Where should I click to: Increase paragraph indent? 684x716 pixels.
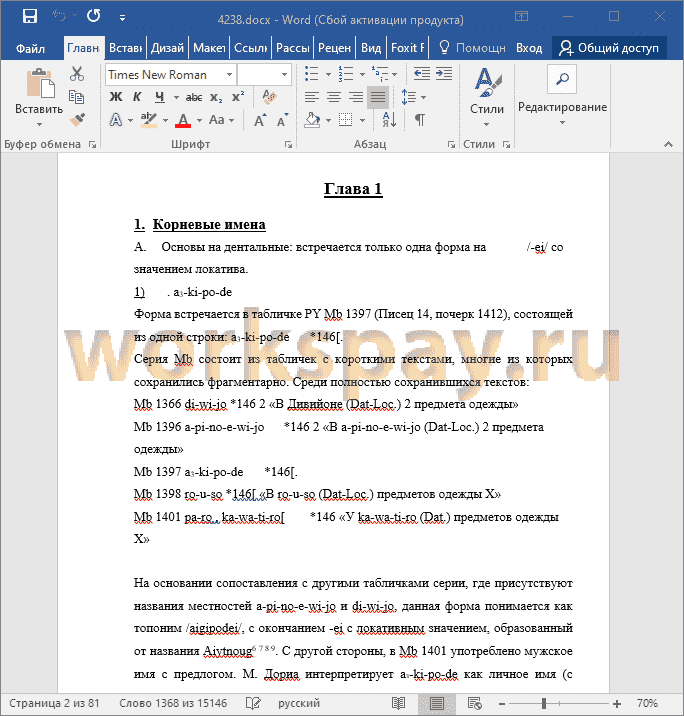click(444, 74)
